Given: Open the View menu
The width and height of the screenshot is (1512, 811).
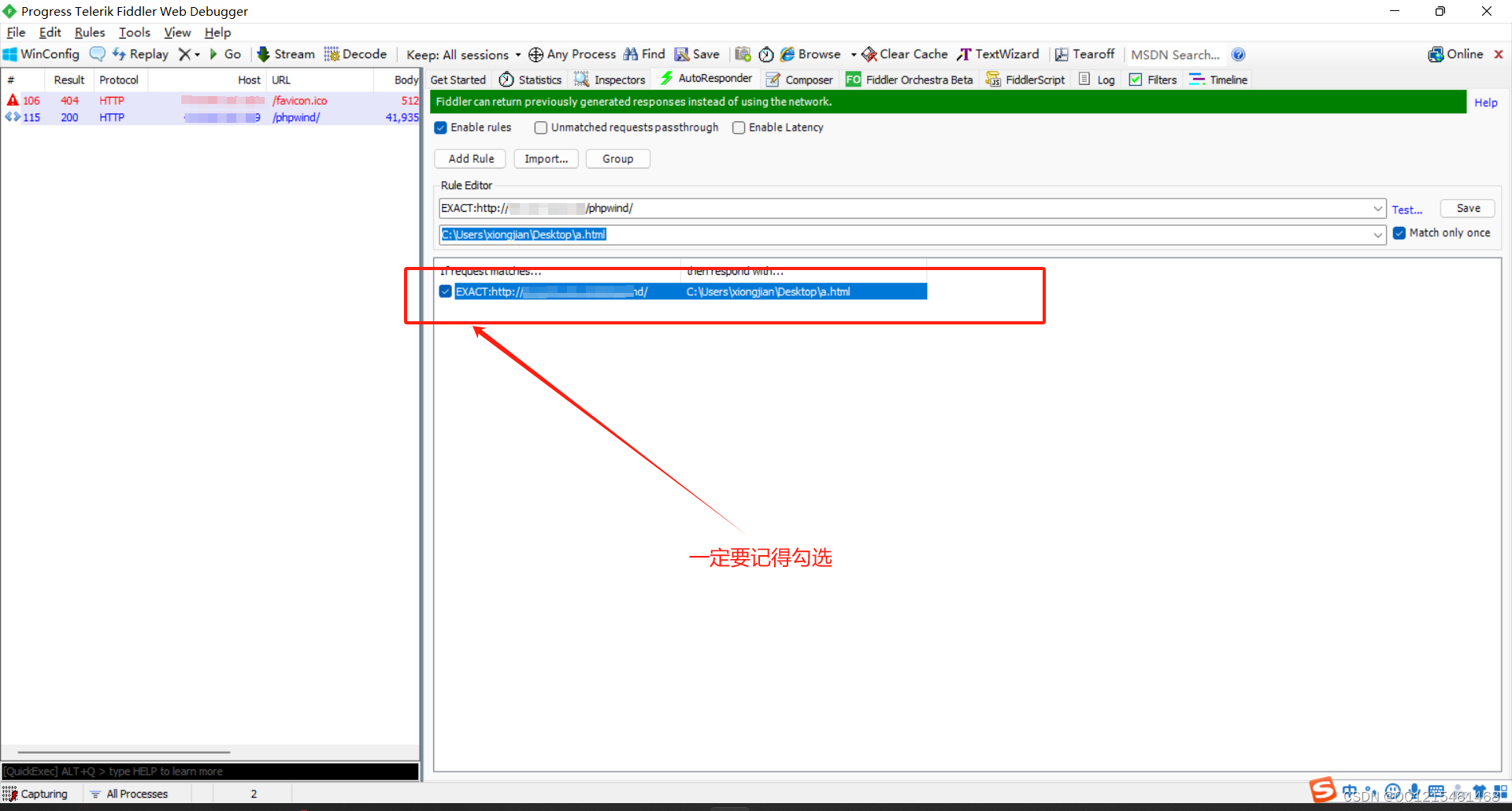Looking at the screenshot, I should point(177,32).
